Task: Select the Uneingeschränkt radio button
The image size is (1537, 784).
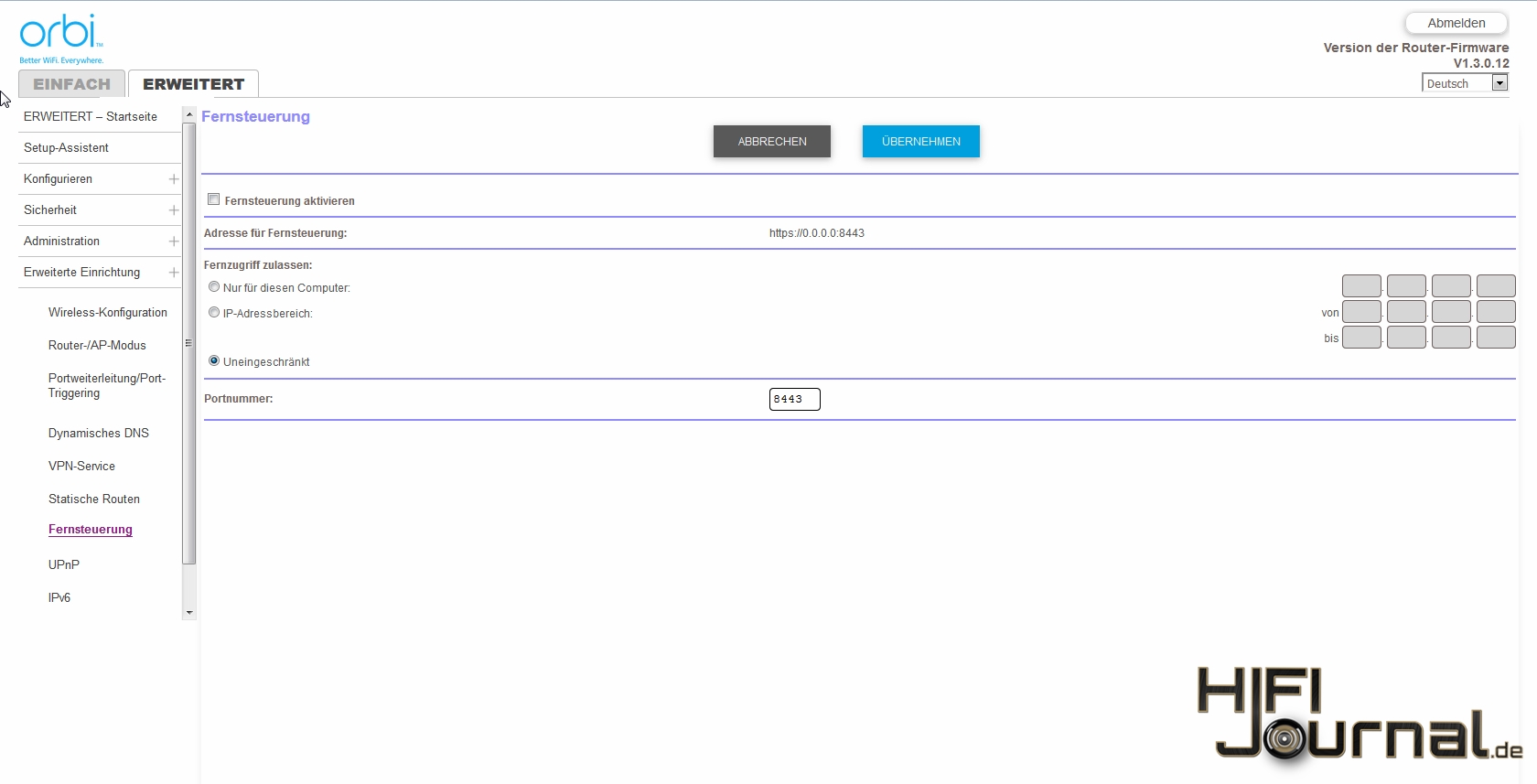Action: pyautogui.click(x=214, y=360)
